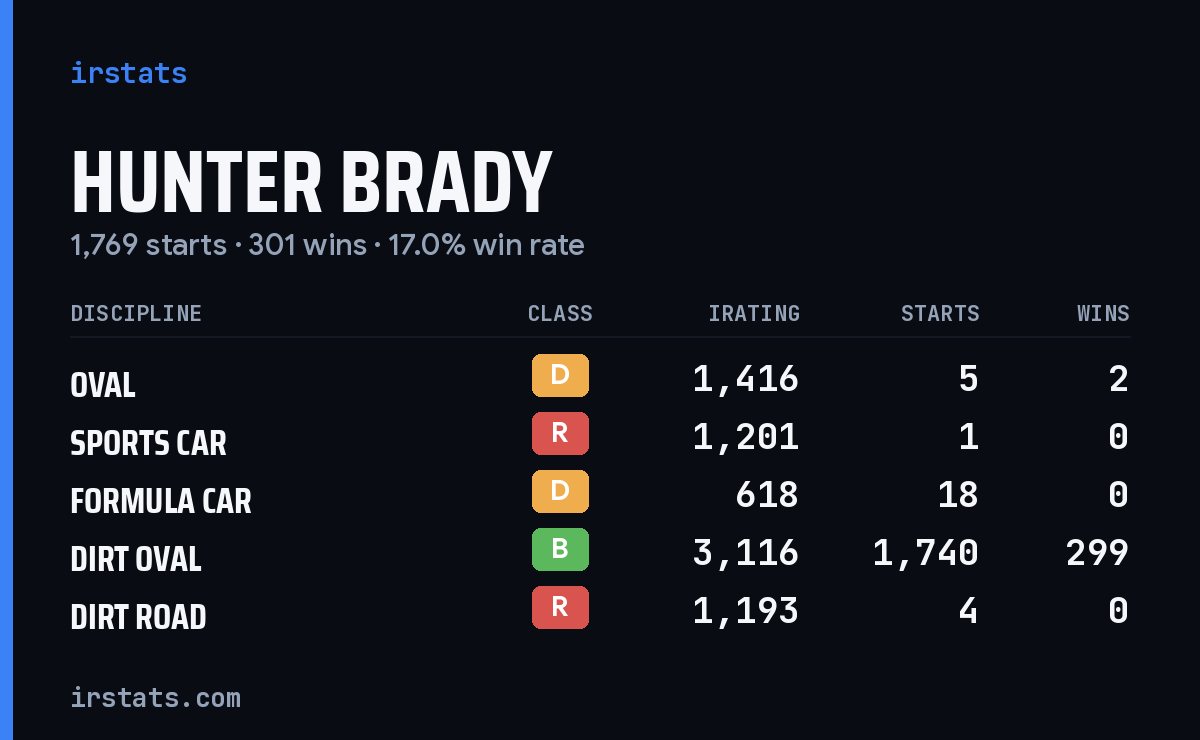Click the Dirt Oval iRating value 3,116
Screen dimensions: 1200x740
tap(746, 552)
